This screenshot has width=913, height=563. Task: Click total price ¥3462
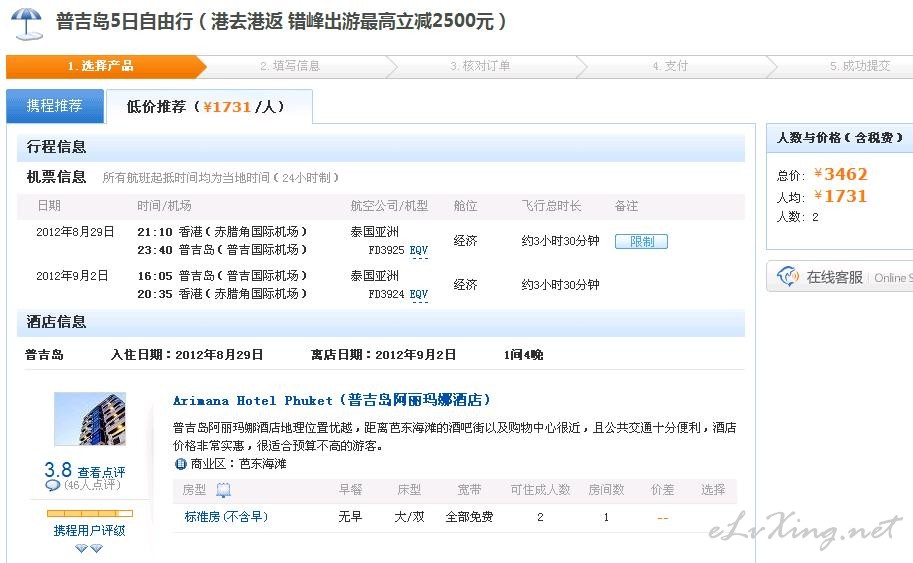click(841, 174)
